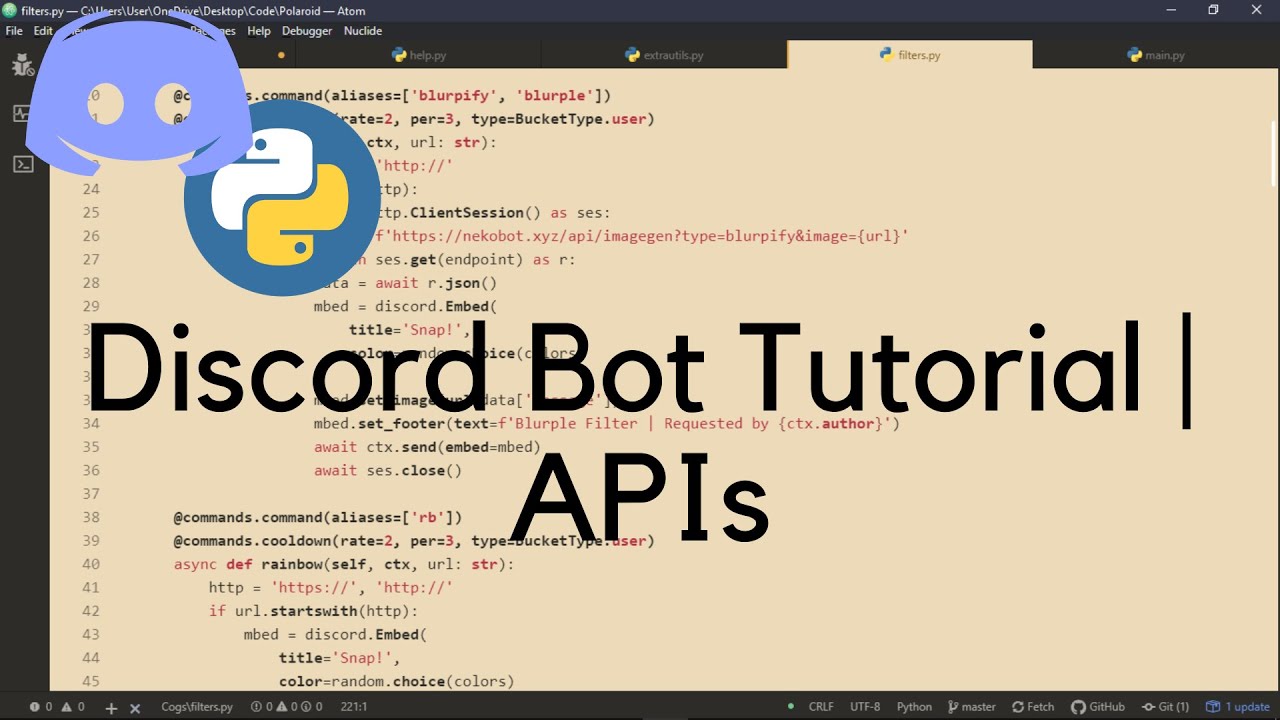Screen dimensions: 1280x720
Task: Click "title='Snap!'," on line 44
Action: tap(340, 658)
